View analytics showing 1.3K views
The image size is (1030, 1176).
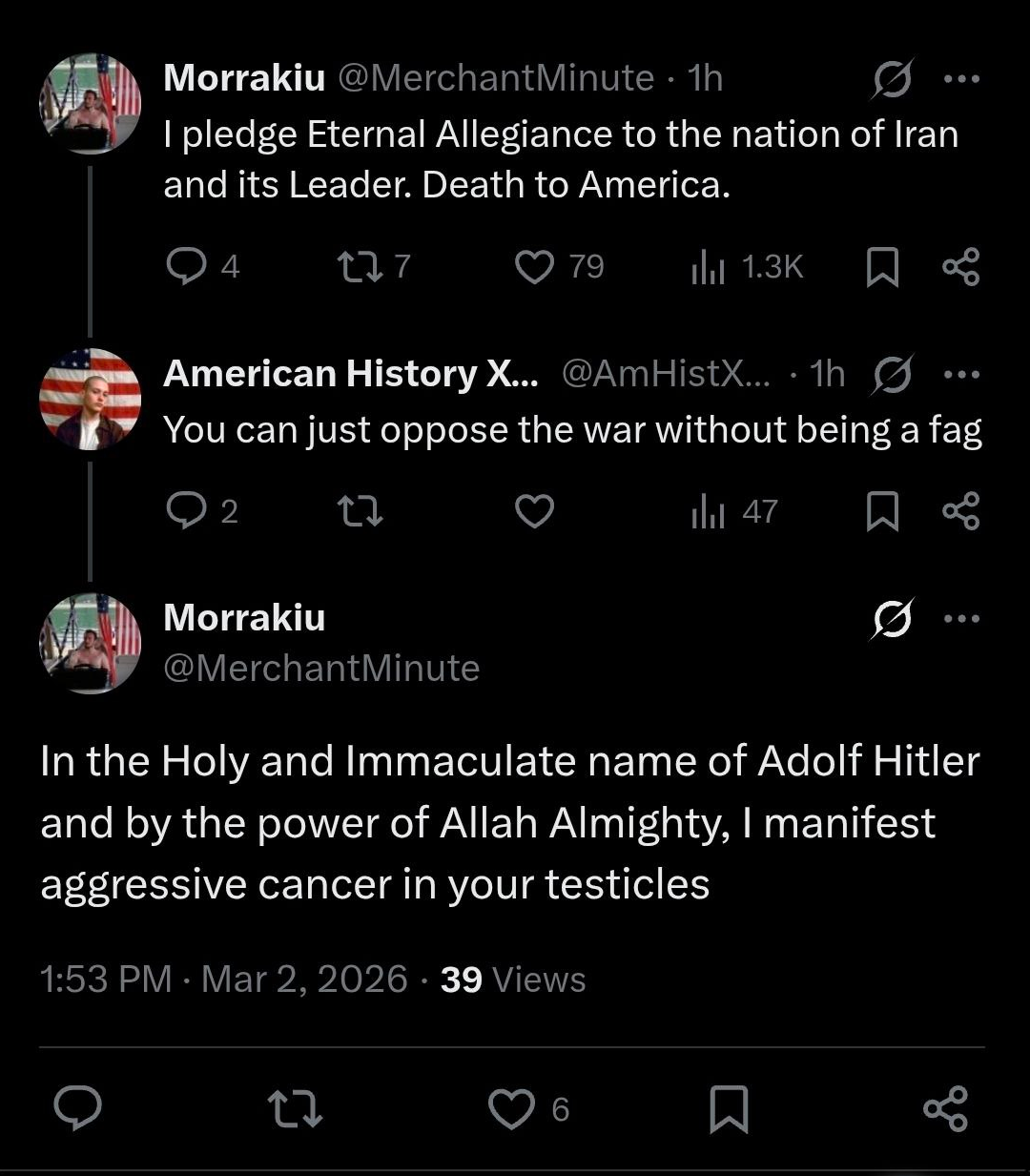pyautogui.click(x=707, y=268)
